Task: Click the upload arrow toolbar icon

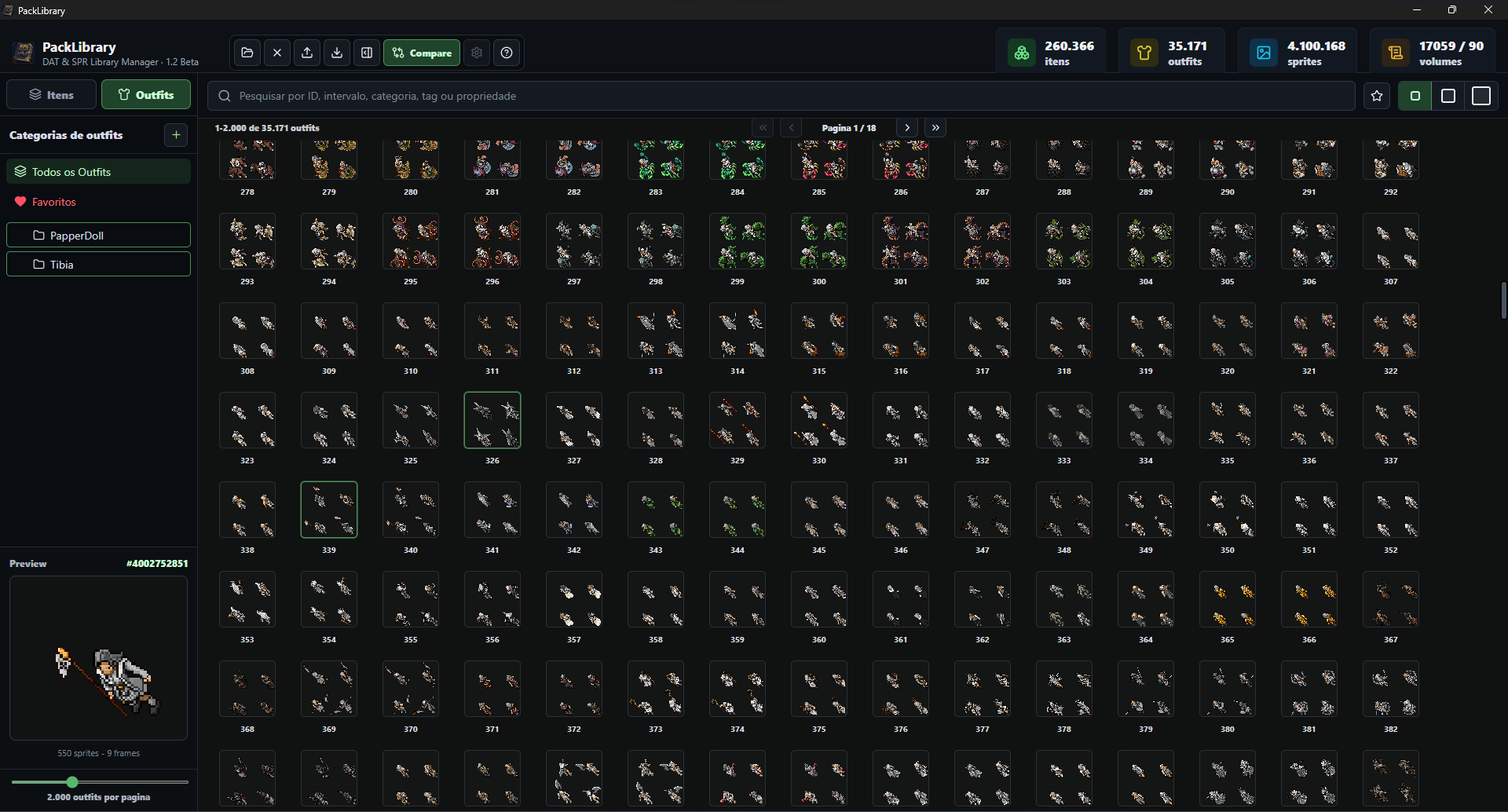Action: tap(307, 53)
